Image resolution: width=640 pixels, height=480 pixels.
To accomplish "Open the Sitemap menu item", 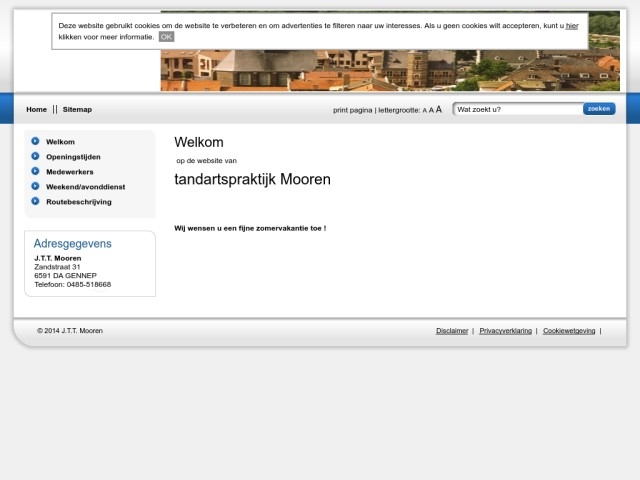I will [77, 110].
